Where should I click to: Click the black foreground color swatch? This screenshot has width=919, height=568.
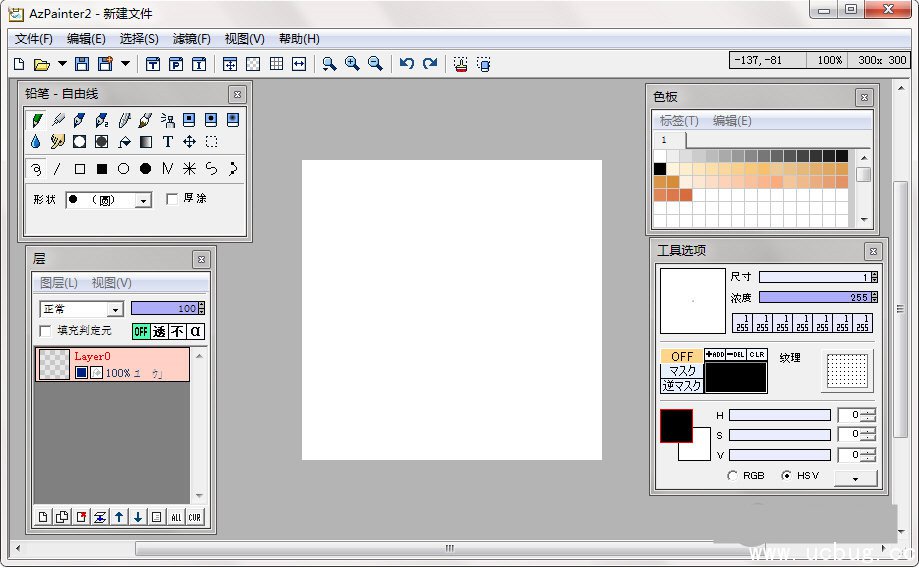(x=674, y=425)
